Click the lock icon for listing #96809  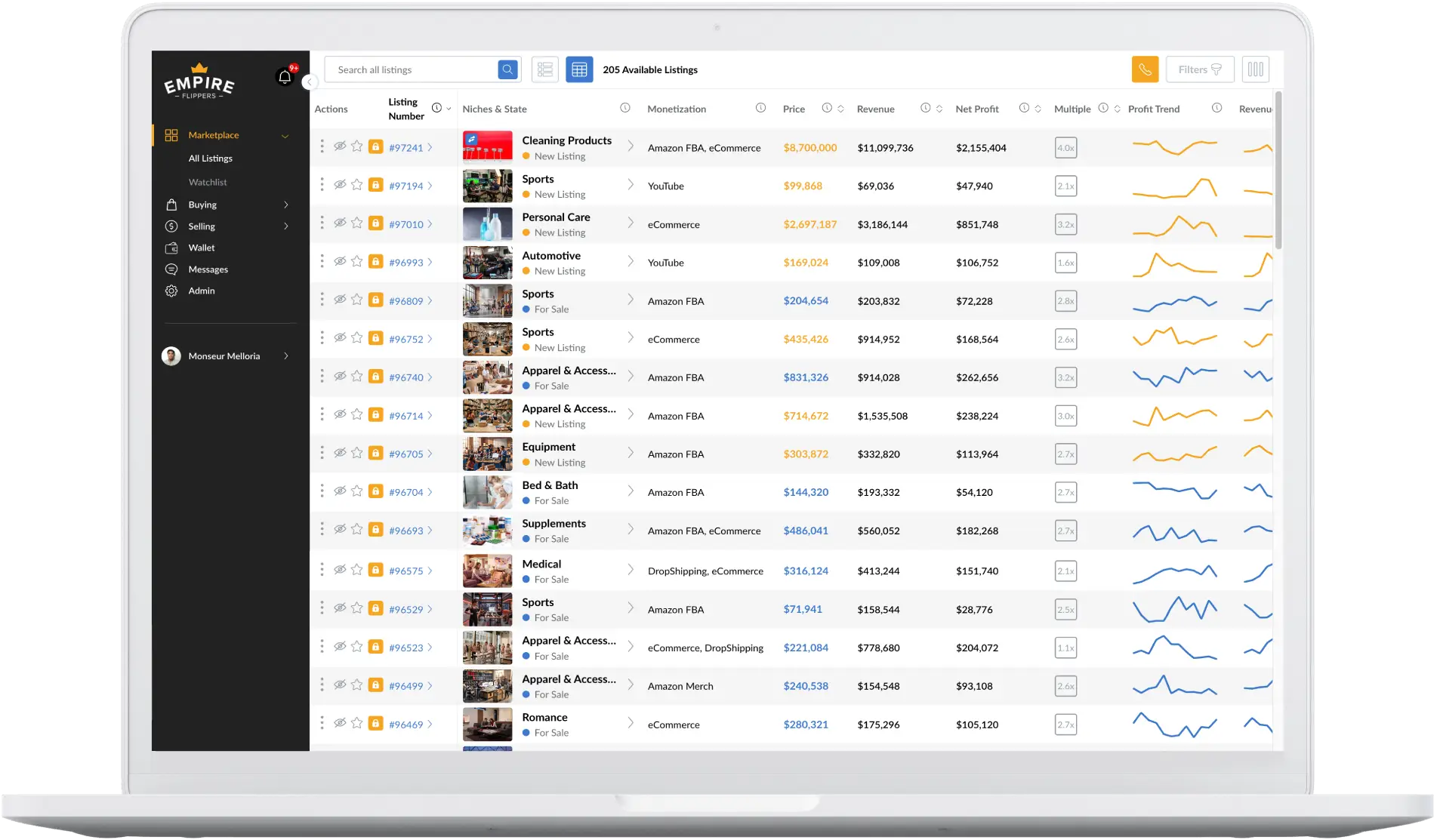coord(375,300)
